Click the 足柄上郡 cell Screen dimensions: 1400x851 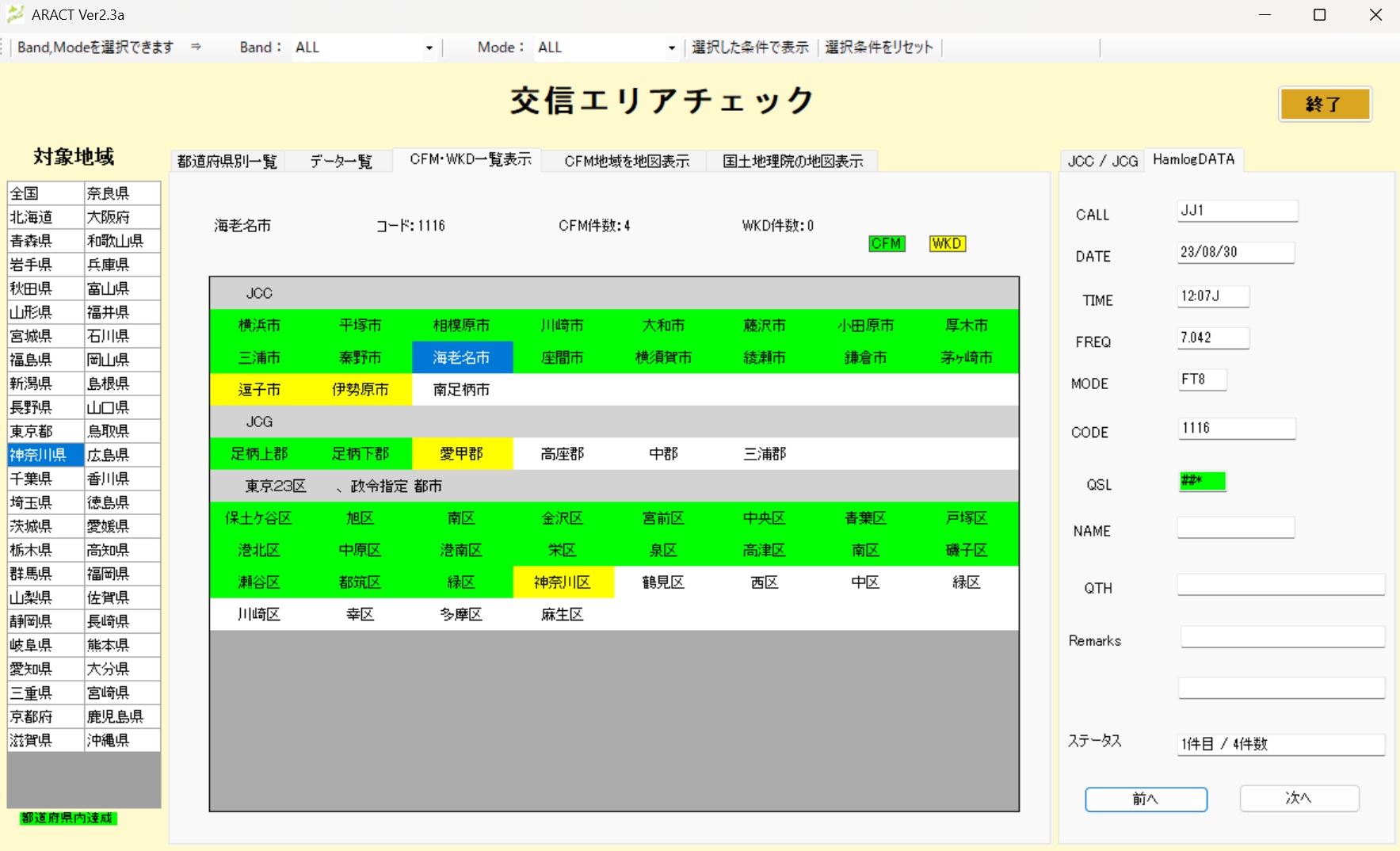tap(260, 454)
